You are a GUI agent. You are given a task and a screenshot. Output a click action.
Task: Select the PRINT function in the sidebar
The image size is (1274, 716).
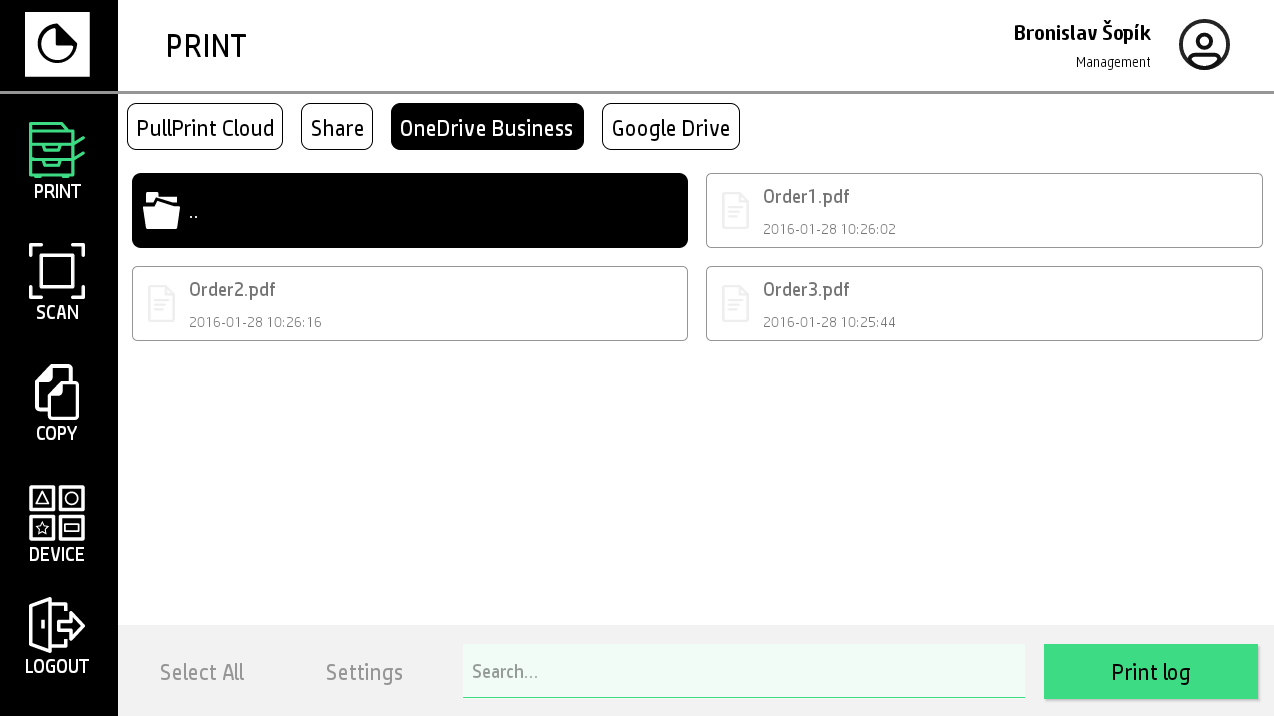[57, 160]
